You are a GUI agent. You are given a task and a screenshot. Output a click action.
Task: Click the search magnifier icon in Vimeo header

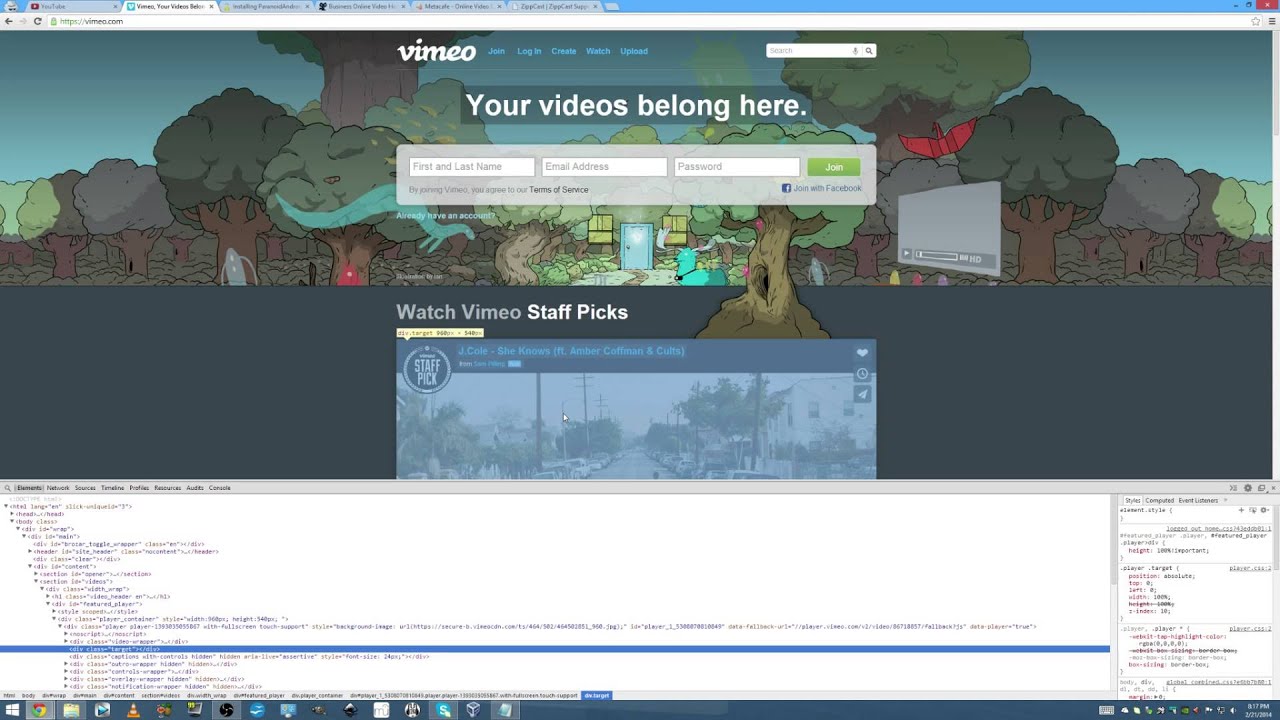869,51
